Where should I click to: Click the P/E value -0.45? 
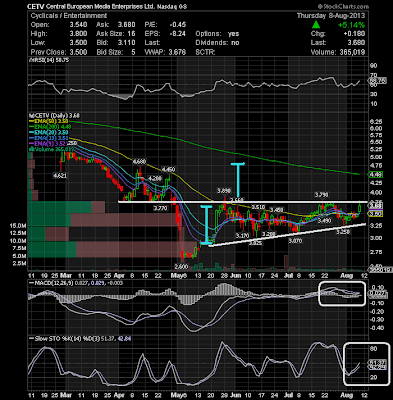[177, 25]
